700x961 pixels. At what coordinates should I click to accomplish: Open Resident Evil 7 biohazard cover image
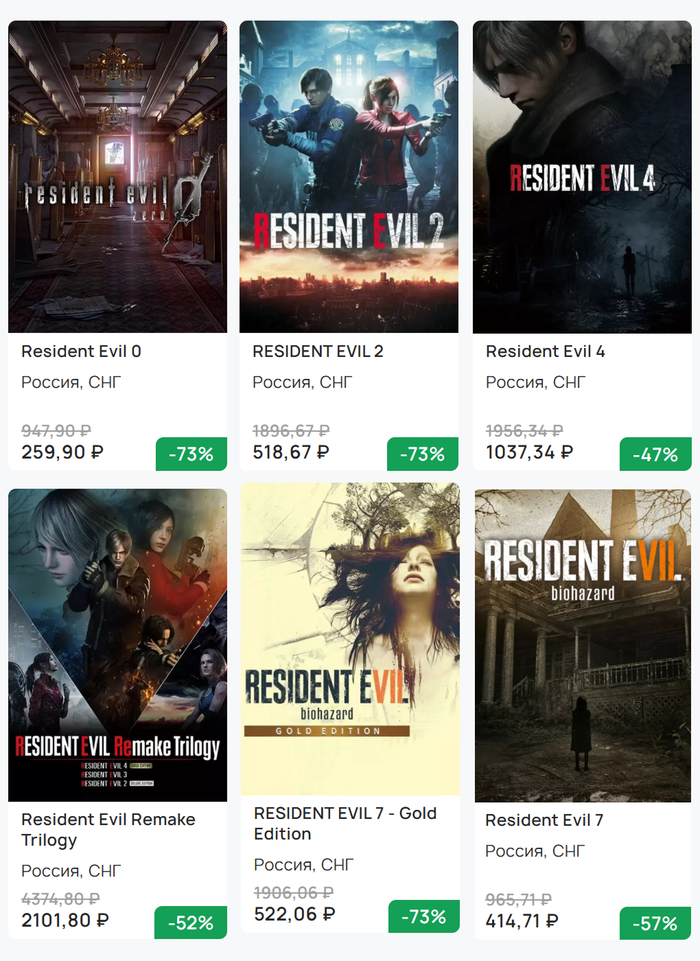click(583, 645)
